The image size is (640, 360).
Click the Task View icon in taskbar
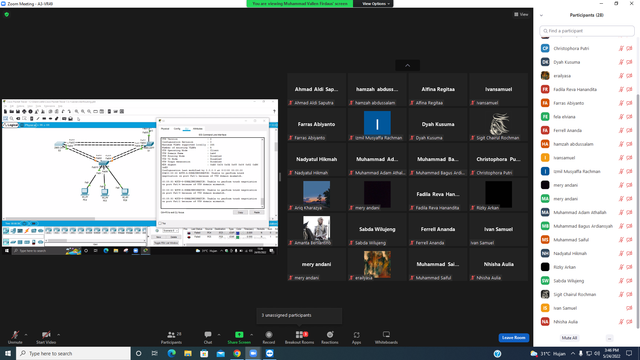coord(155,353)
